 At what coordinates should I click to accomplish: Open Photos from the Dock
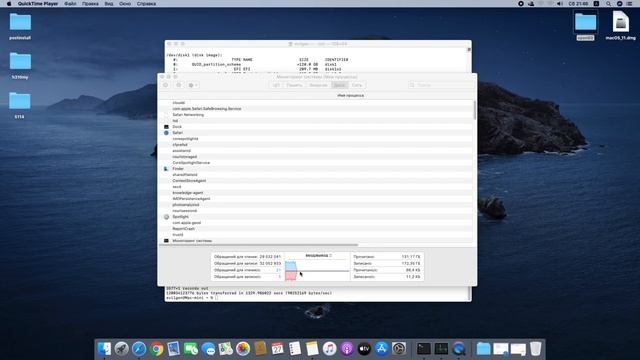point(243,349)
